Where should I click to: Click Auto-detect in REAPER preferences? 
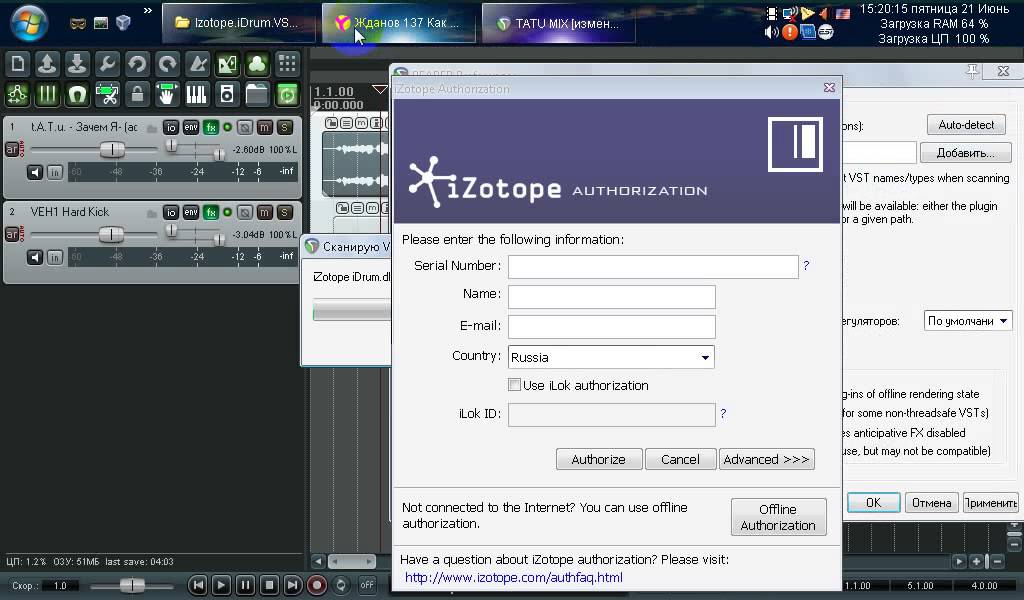pyautogui.click(x=966, y=125)
